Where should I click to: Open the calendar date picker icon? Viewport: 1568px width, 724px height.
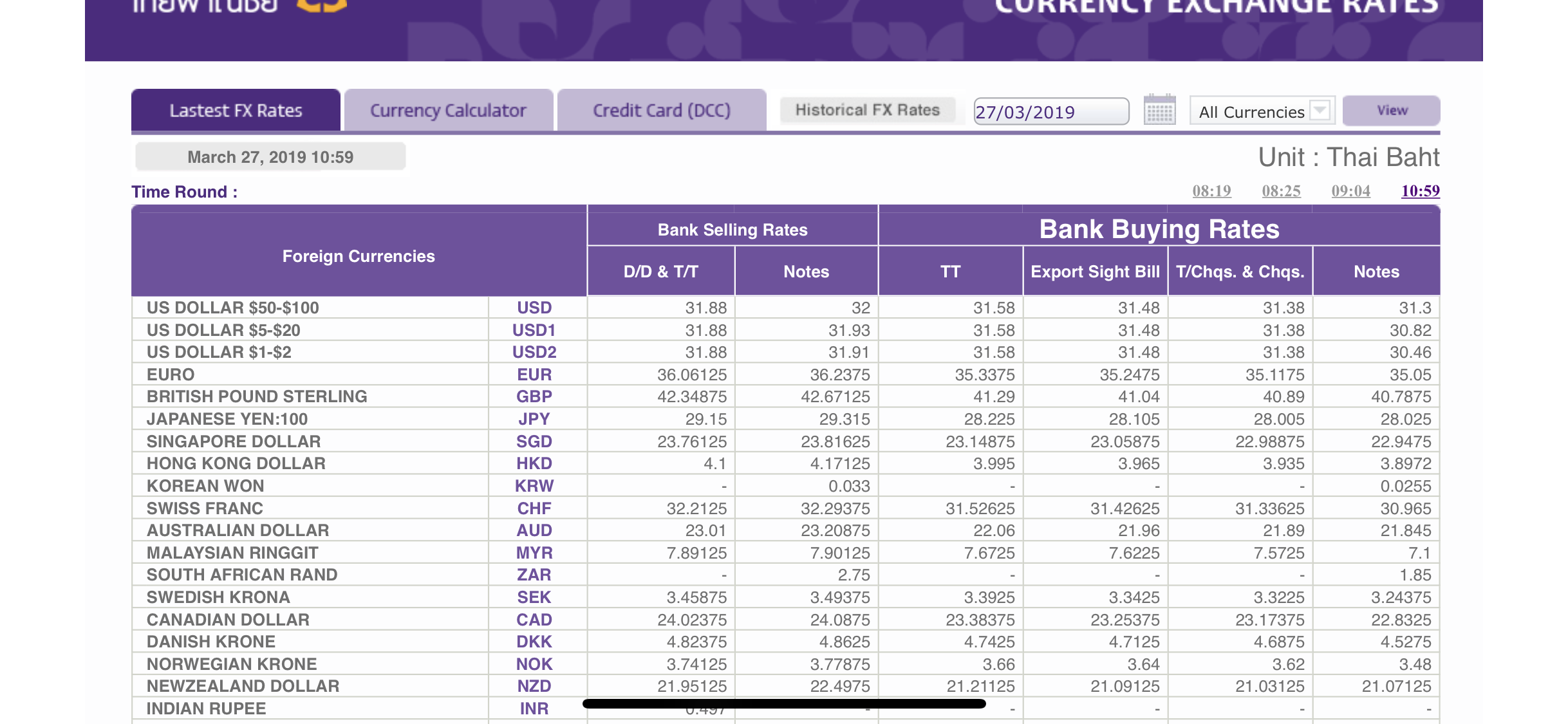[1159, 111]
